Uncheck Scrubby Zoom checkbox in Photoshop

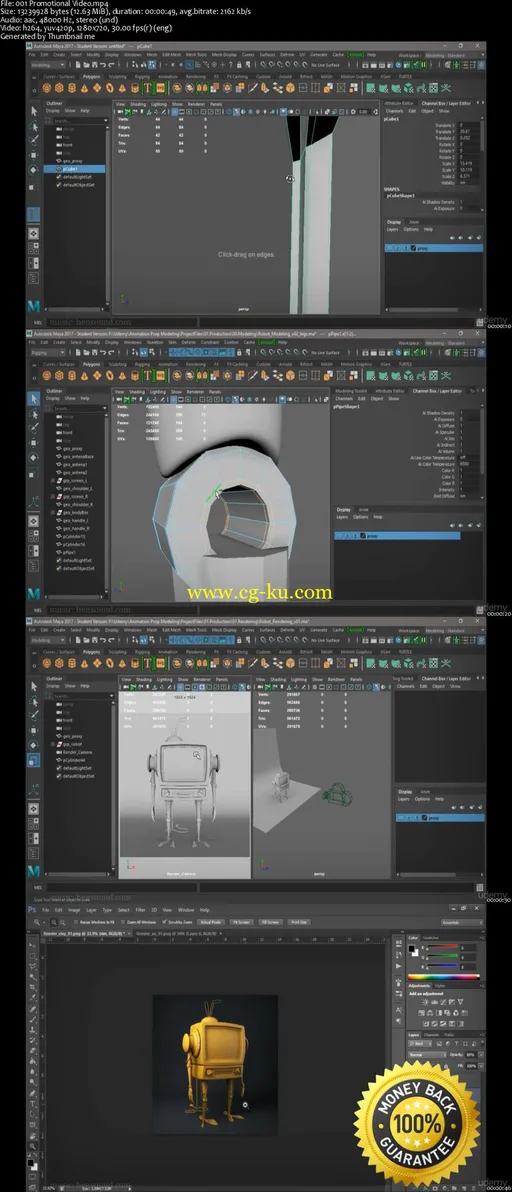[x=165, y=922]
